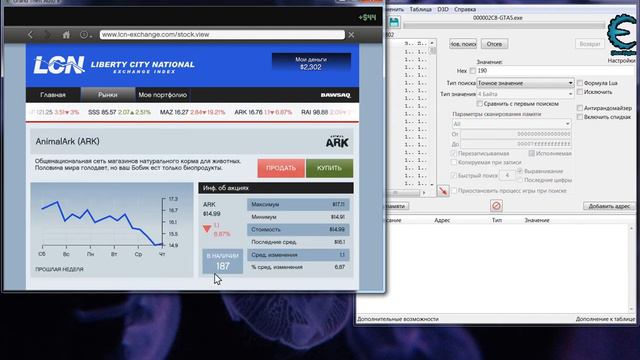Enable the Формула Lua checkbox
The height and width of the screenshot is (360, 640).
(580, 83)
